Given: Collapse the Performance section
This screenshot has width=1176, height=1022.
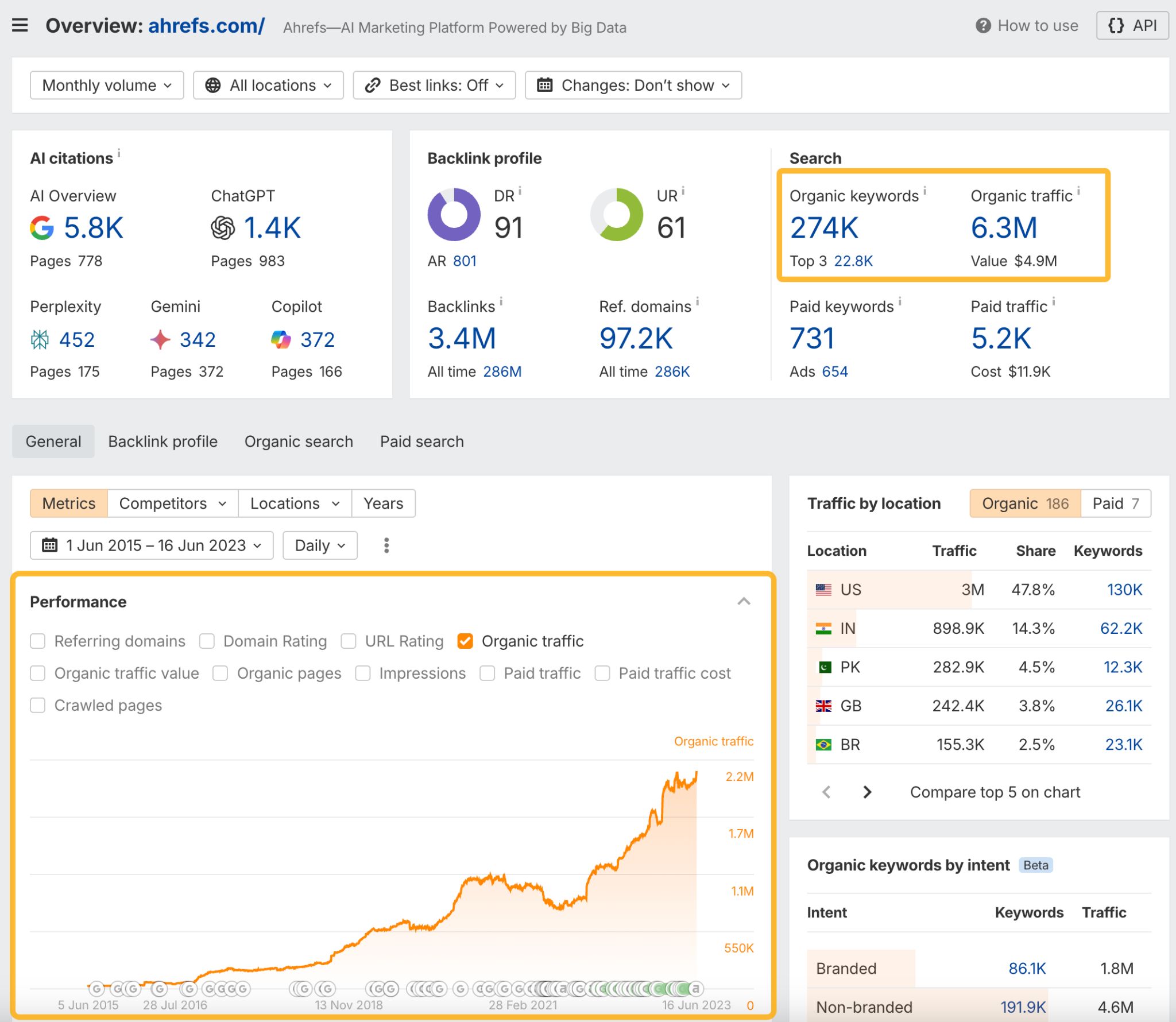Looking at the screenshot, I should coord(743,601).
